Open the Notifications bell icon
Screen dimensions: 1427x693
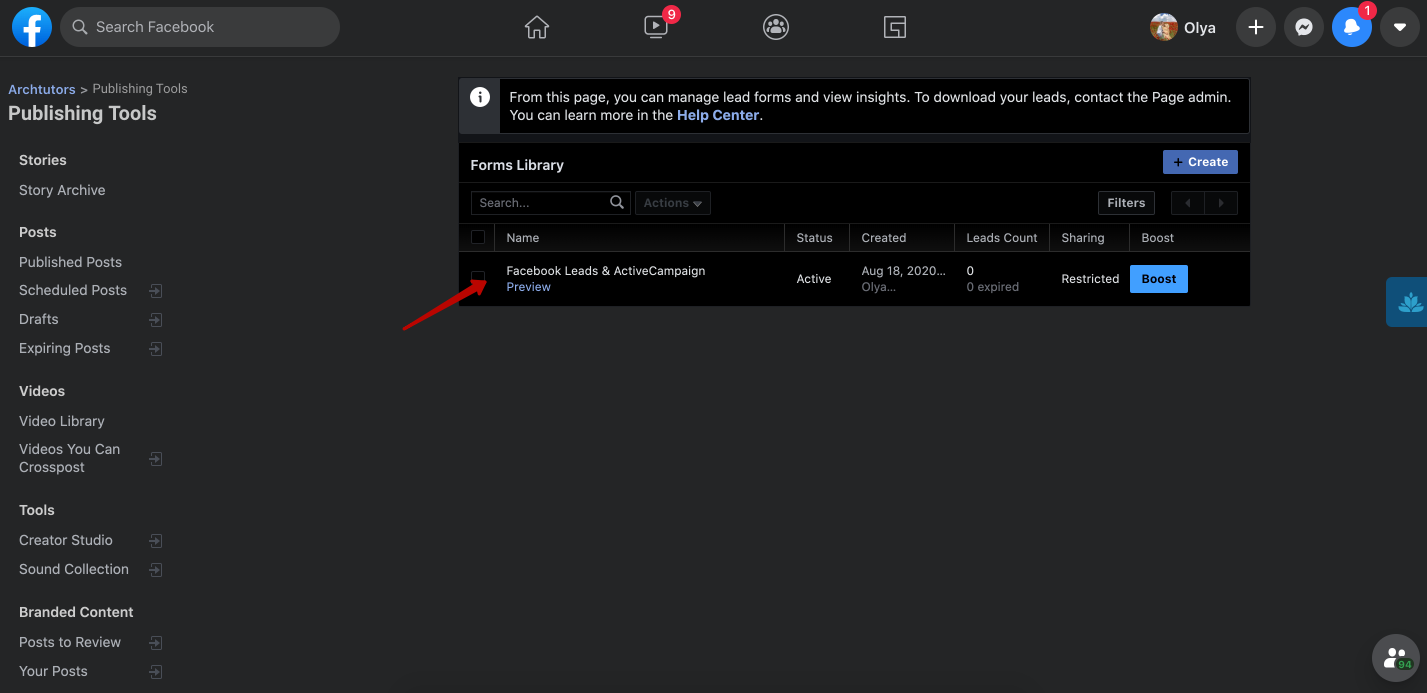1351,28
